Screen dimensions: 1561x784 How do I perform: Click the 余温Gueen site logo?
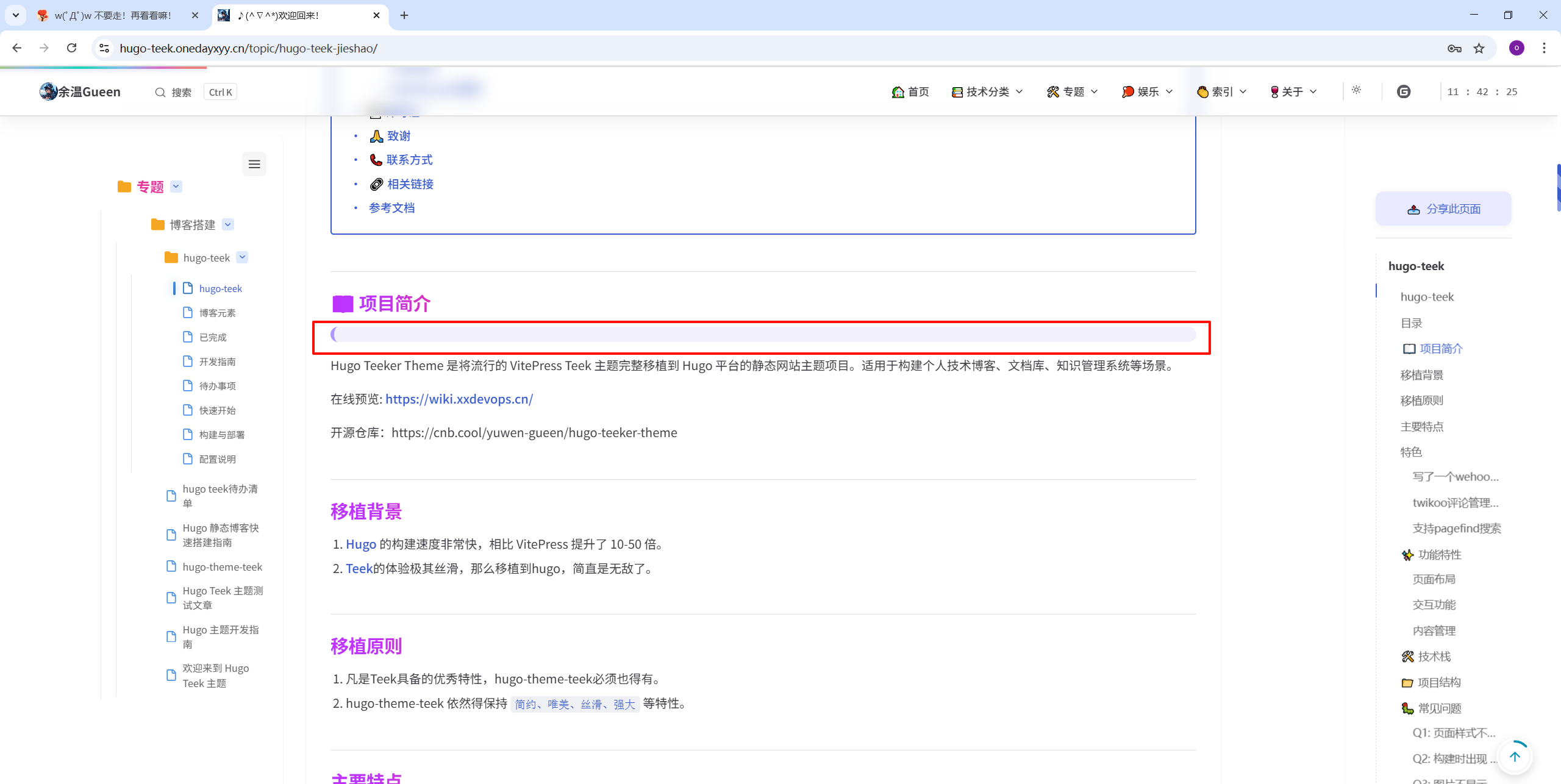tap(80, 91)
